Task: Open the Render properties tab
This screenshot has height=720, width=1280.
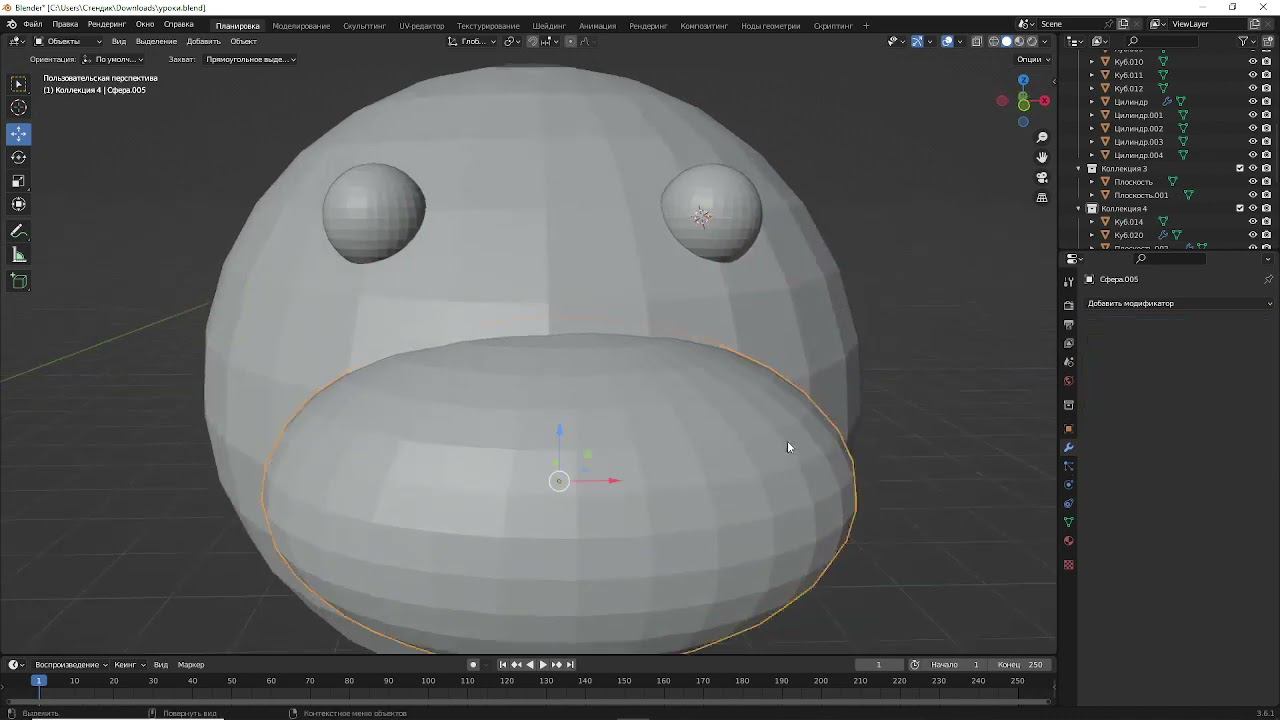Action: [1069, 305]
